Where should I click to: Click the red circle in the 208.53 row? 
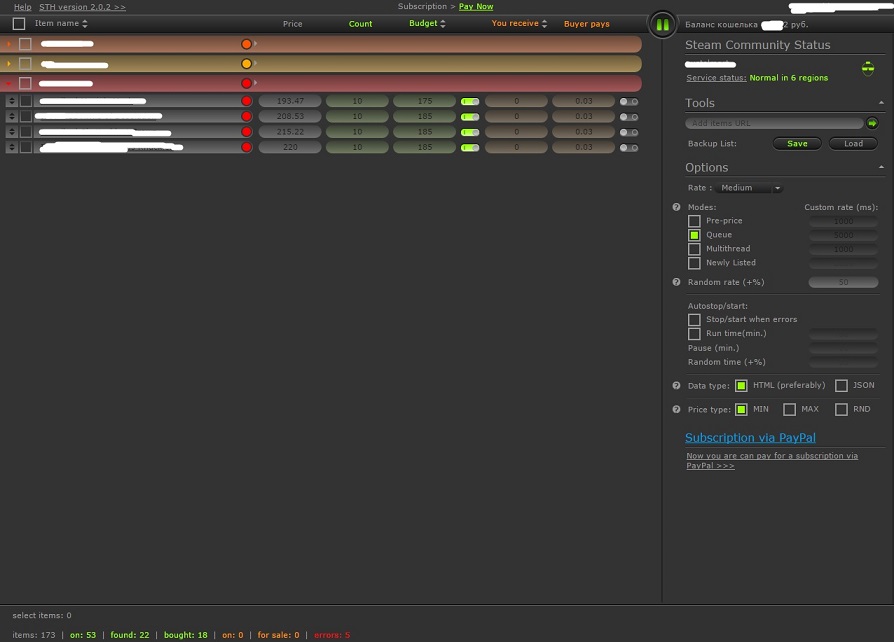[246, 116]
